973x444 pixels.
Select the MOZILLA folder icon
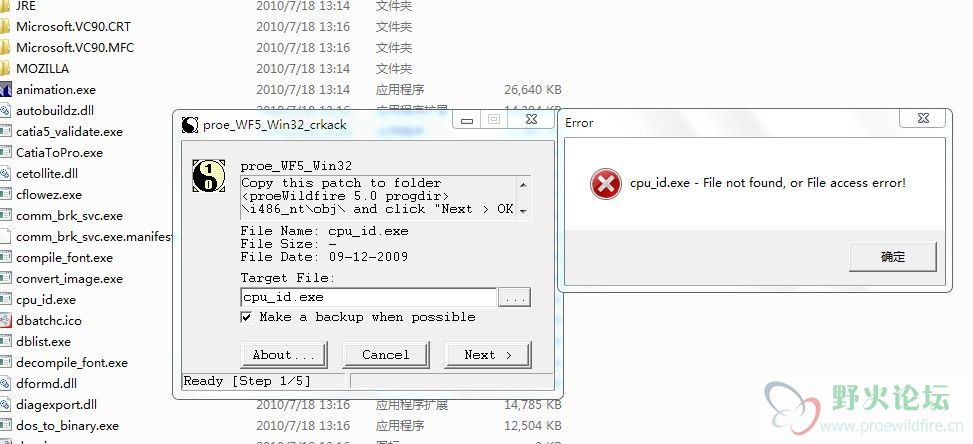pyautogui.click(x=5, y=68)
